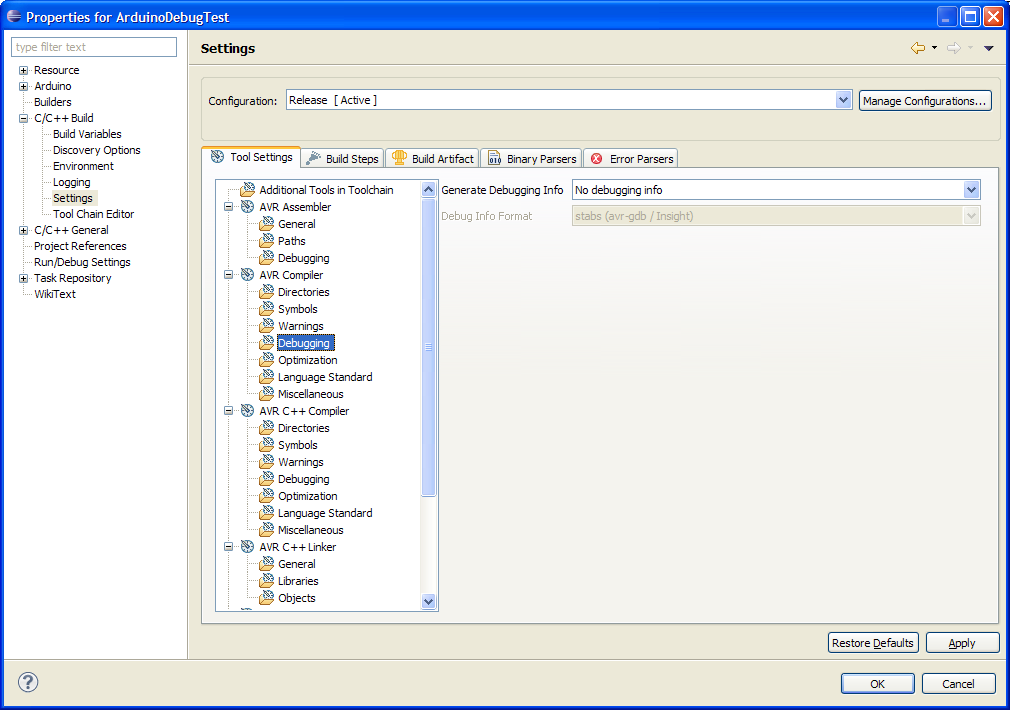Click the type filter text field
Viewport: 1010px width, 710px height.
point(94,47)
